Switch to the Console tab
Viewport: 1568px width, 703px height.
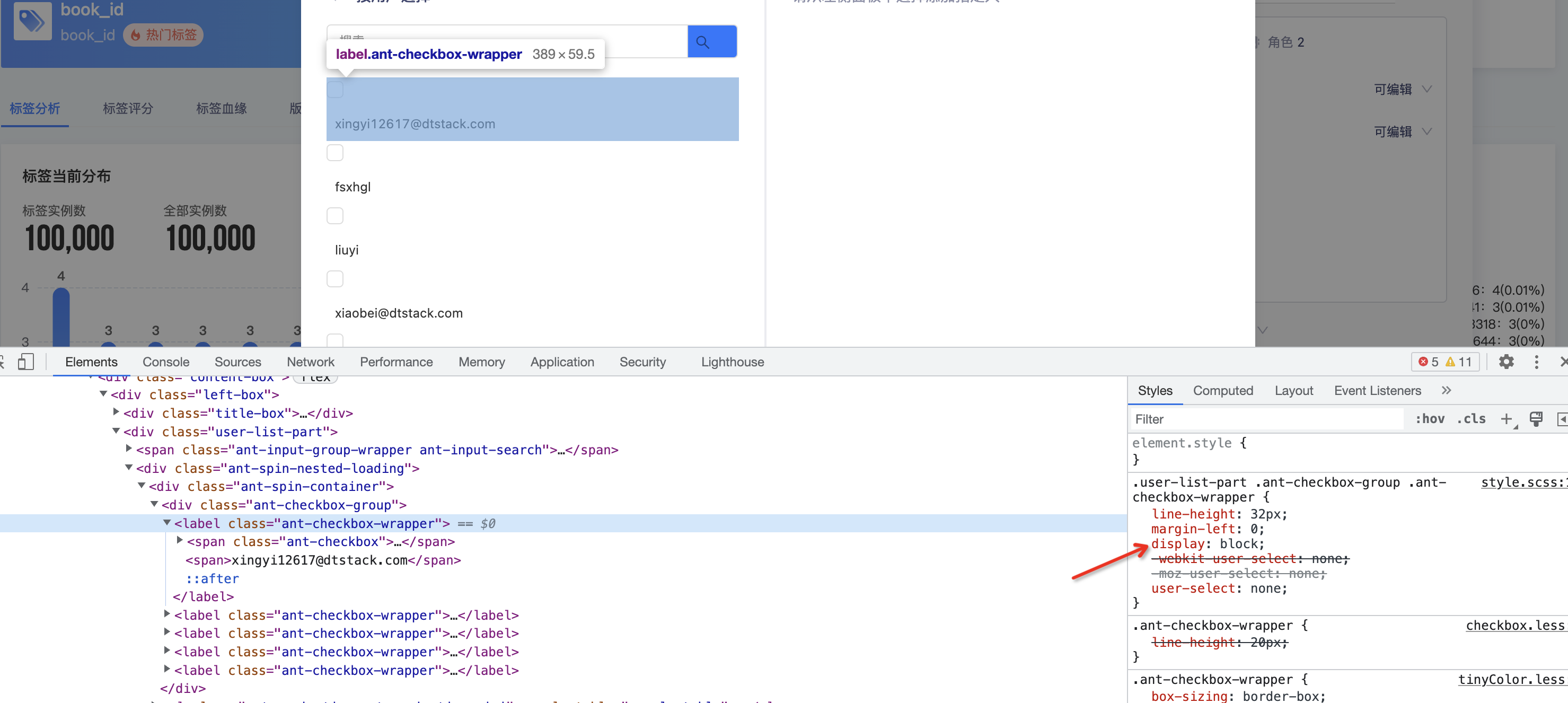tap(165, 362)
